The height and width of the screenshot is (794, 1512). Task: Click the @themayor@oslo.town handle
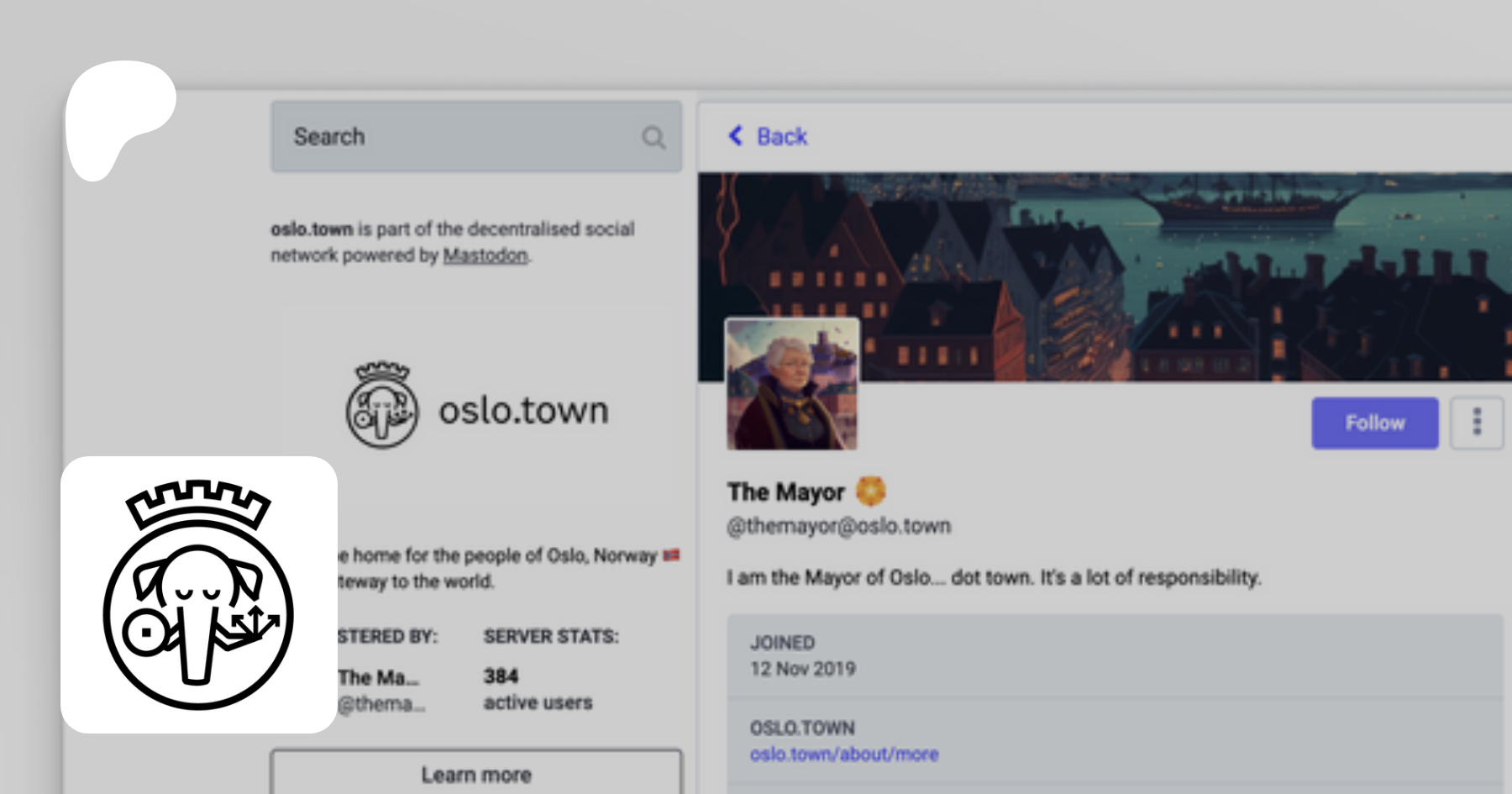(x=838, y=526)
